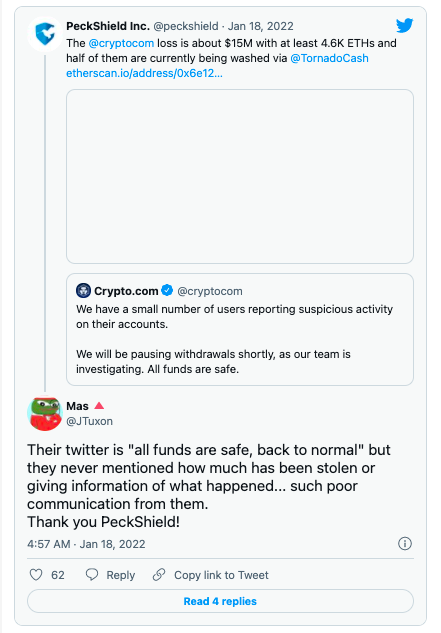Image resolution: width=441 pixels, height=633 pixels.
Task: Open the @cryptocom mention link
Action: (x=121, y=43)
